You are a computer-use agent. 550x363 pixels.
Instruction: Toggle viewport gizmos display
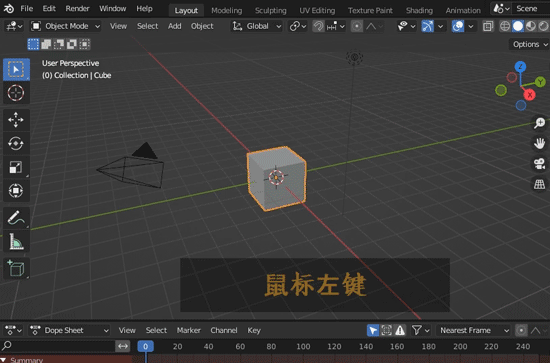(427, 26)
